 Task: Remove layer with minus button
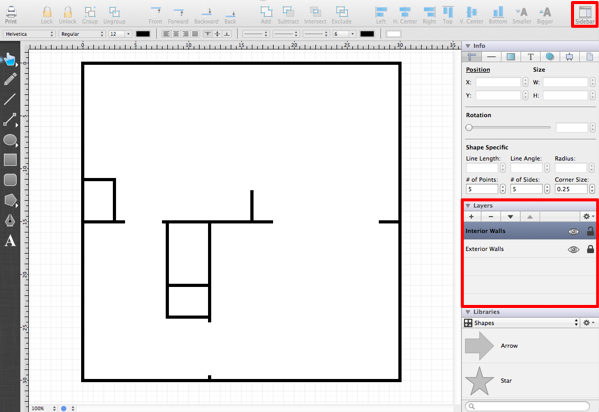[491, 217]
